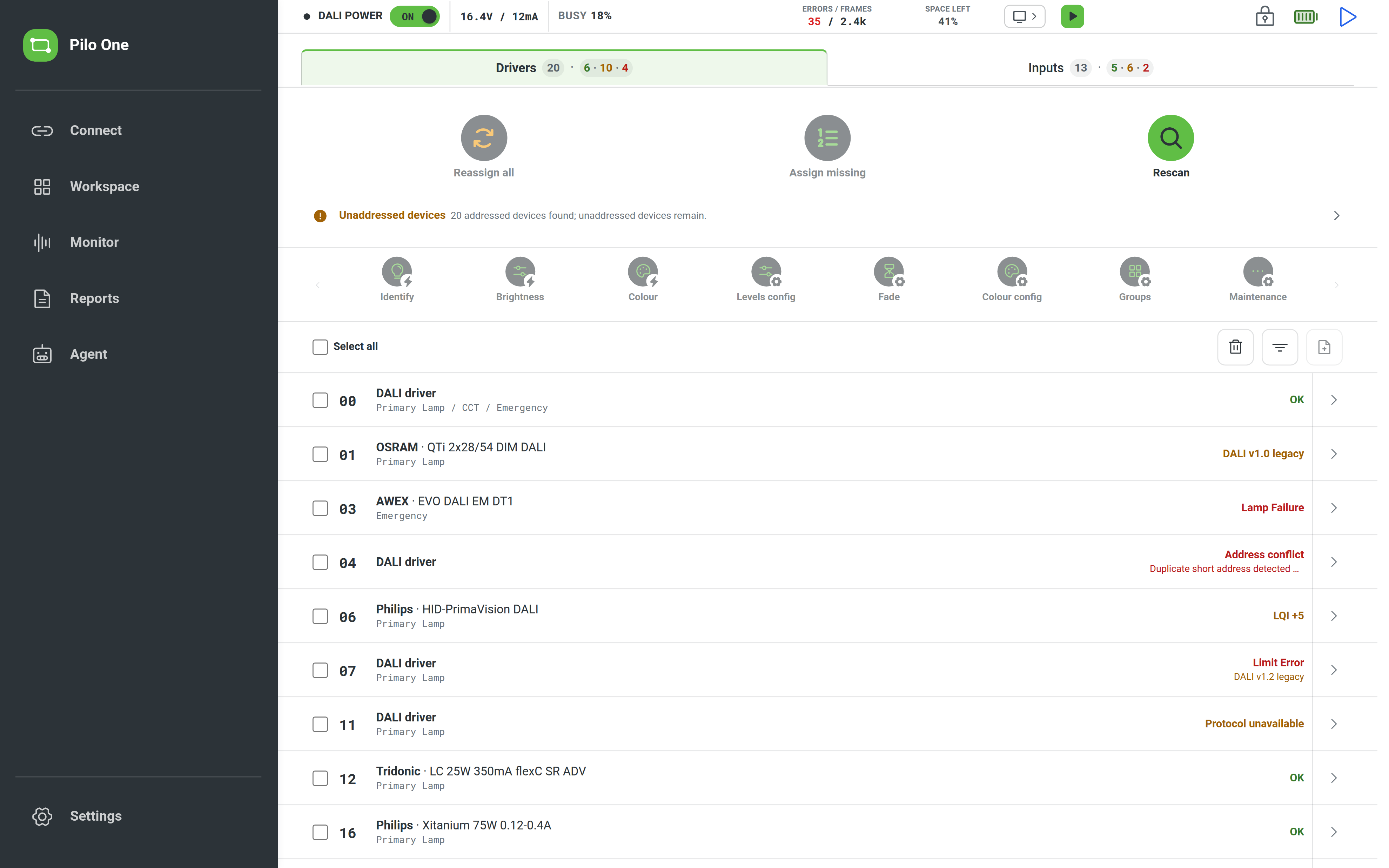Expand details chevron for device 07 Limit Error
The height and width of the screenshot is (868, 1389).
coord(1333,670)
